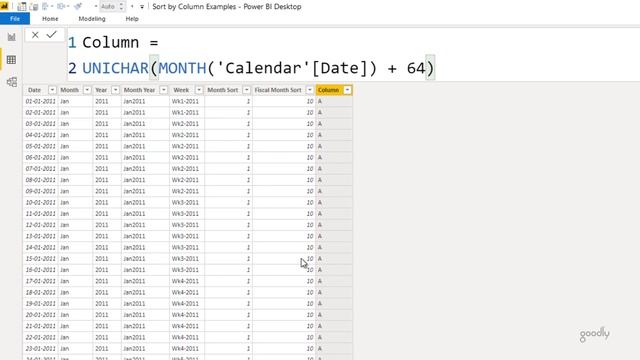The width and height of the screenshot is (640, 360).
Task: Select the Week column header
Action: point(181,90)
